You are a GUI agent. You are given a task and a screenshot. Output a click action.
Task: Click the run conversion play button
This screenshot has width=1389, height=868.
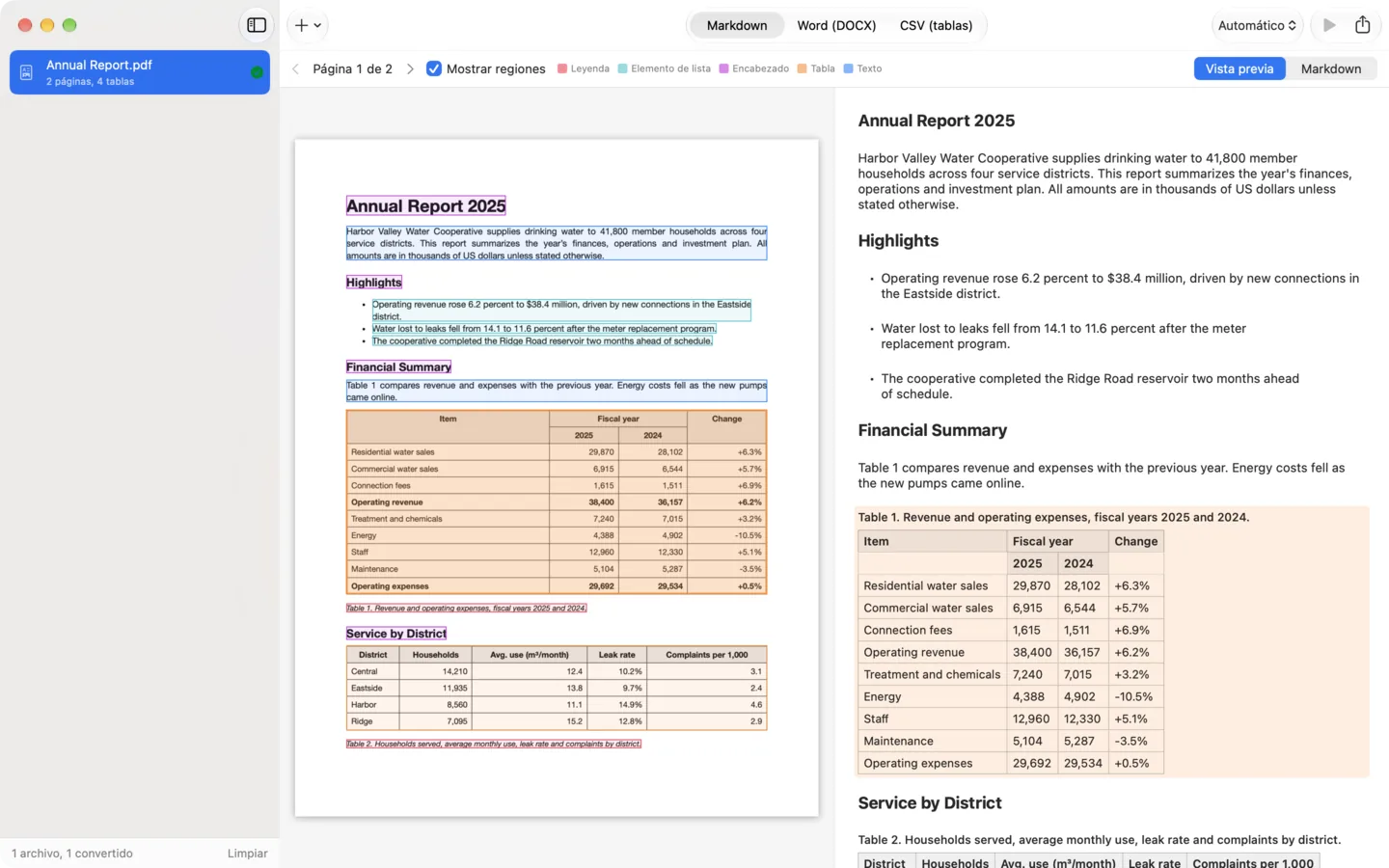click(x=1329, y=25)
